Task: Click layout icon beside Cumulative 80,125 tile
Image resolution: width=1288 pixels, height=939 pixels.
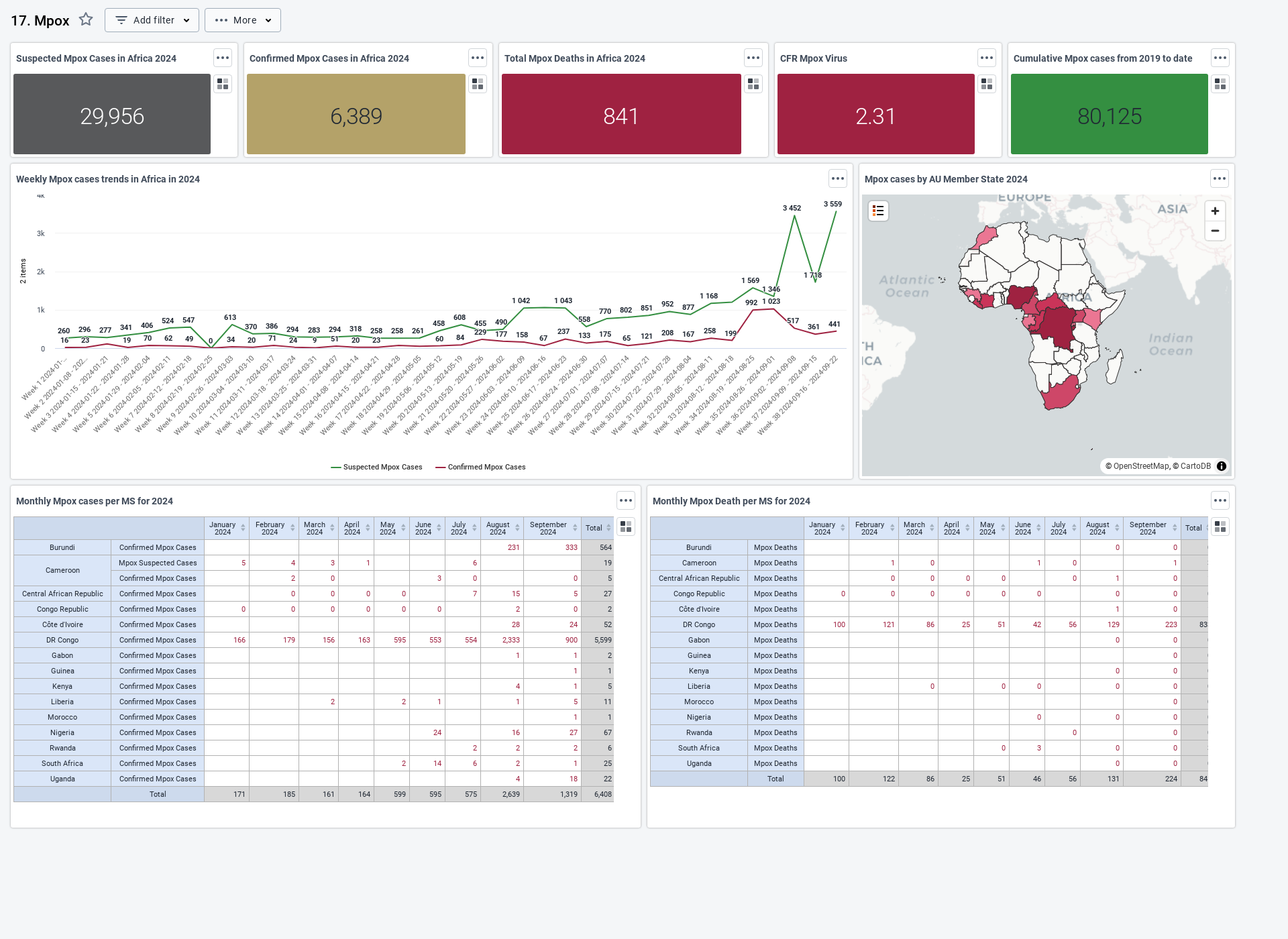Action: (1220, 84)
